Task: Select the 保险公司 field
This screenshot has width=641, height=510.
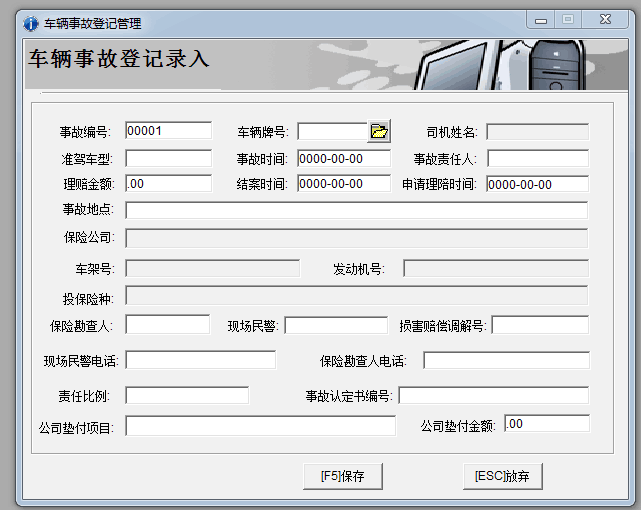Action: (x=356, y=238)
